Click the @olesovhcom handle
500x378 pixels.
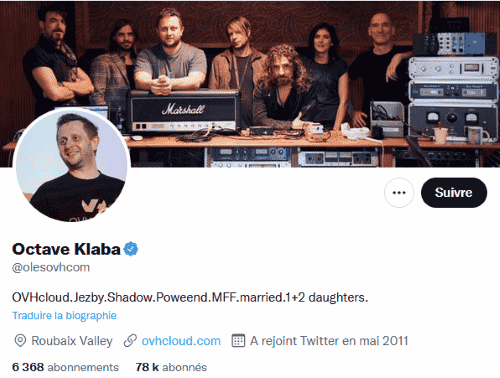[x=51, y=267]
